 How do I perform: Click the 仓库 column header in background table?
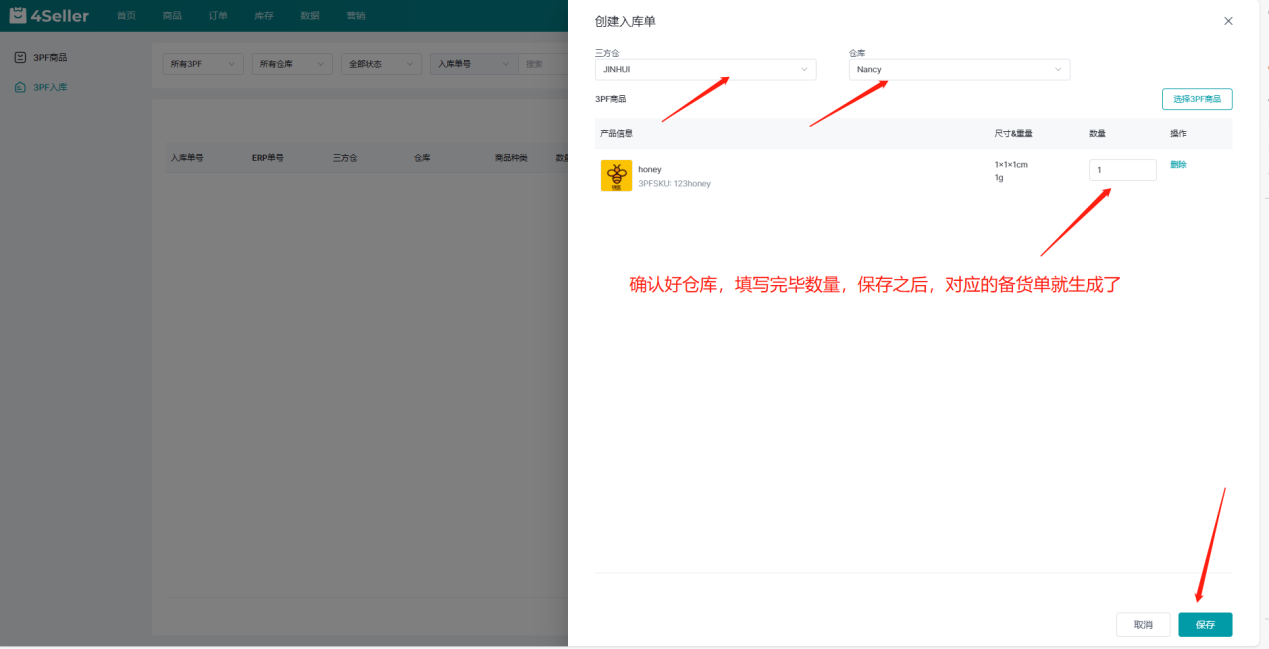click(x=422, y=158)
